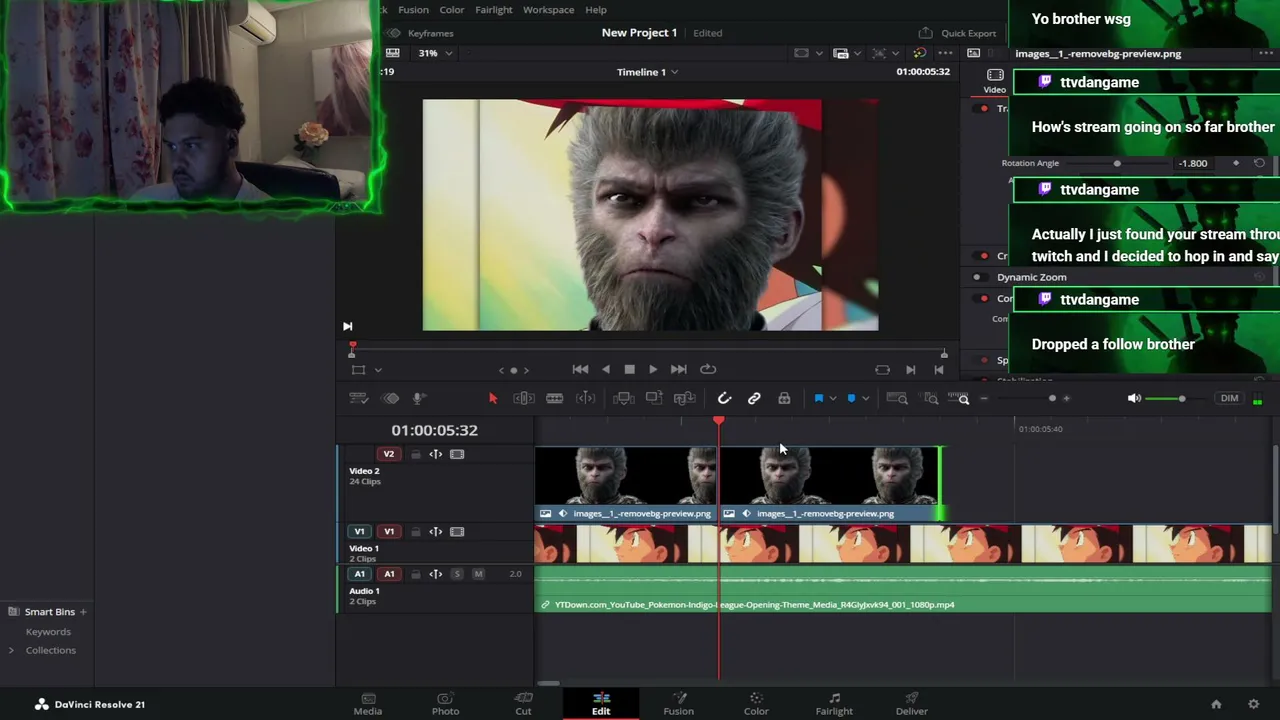Toggle auto track selector on Video 2

click(436, 454)
